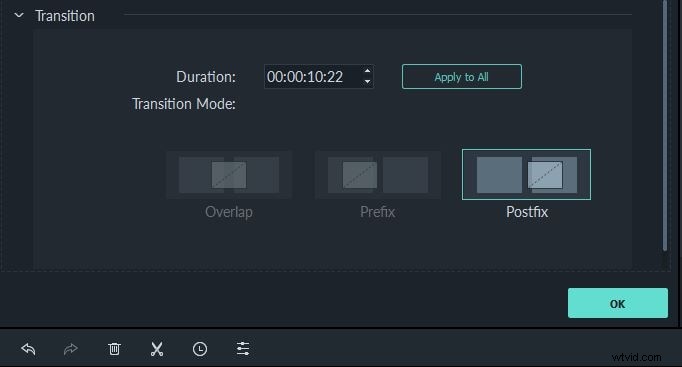The height and width of the screenshot is (367, 682).
Task: Open the speed and duration clock icon
Action: tap(200, 349)
